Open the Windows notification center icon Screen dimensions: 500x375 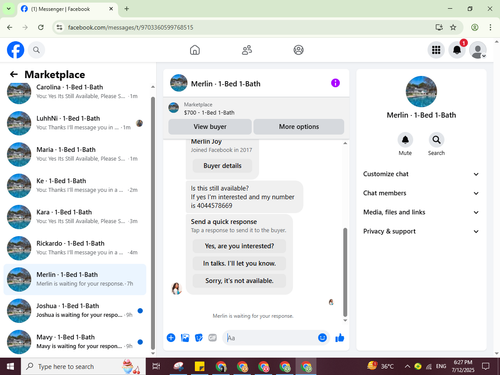click(x=486, y=366)
